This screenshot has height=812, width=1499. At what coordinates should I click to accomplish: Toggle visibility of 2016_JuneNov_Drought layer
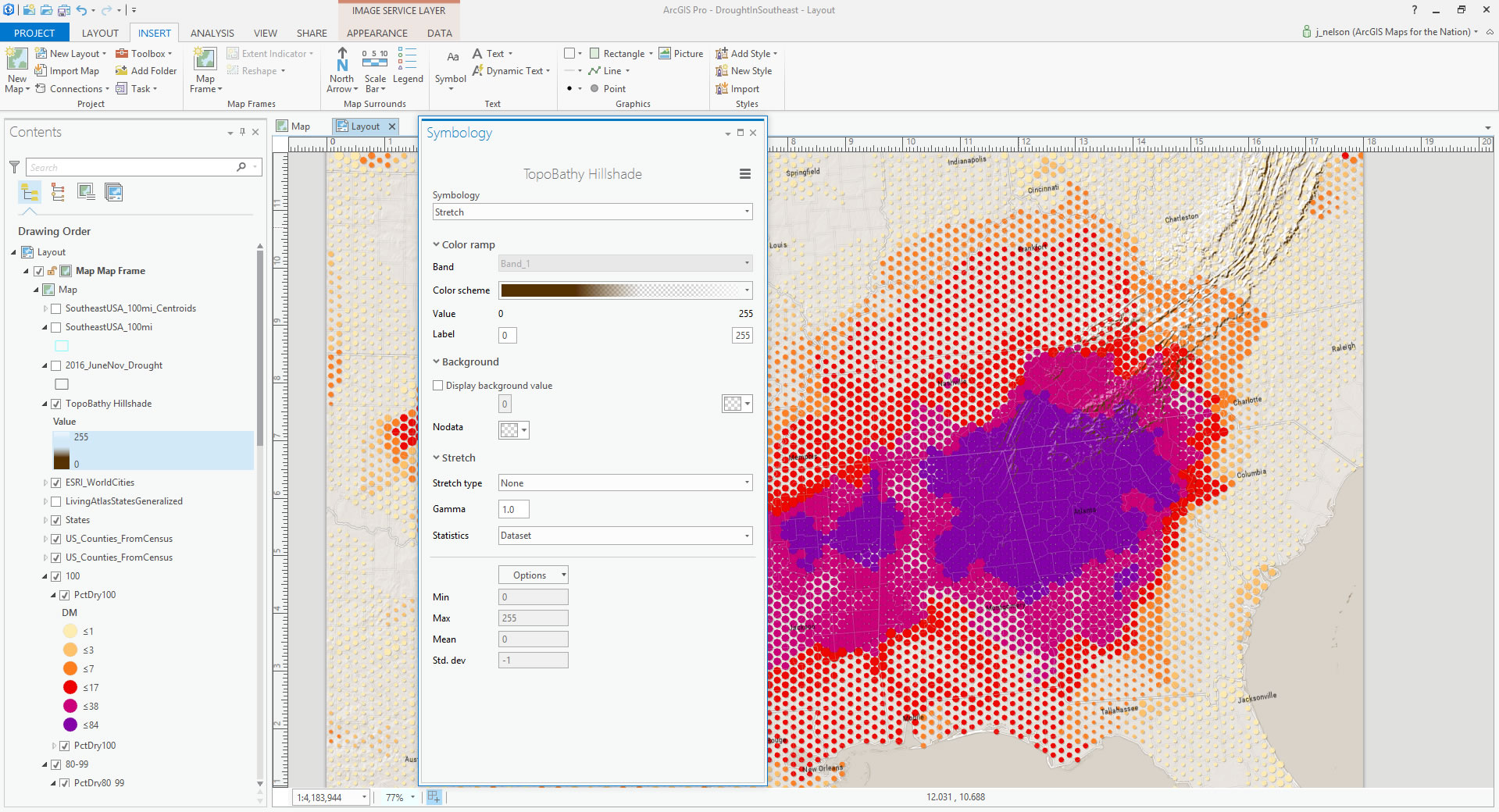tap(56, 365)
